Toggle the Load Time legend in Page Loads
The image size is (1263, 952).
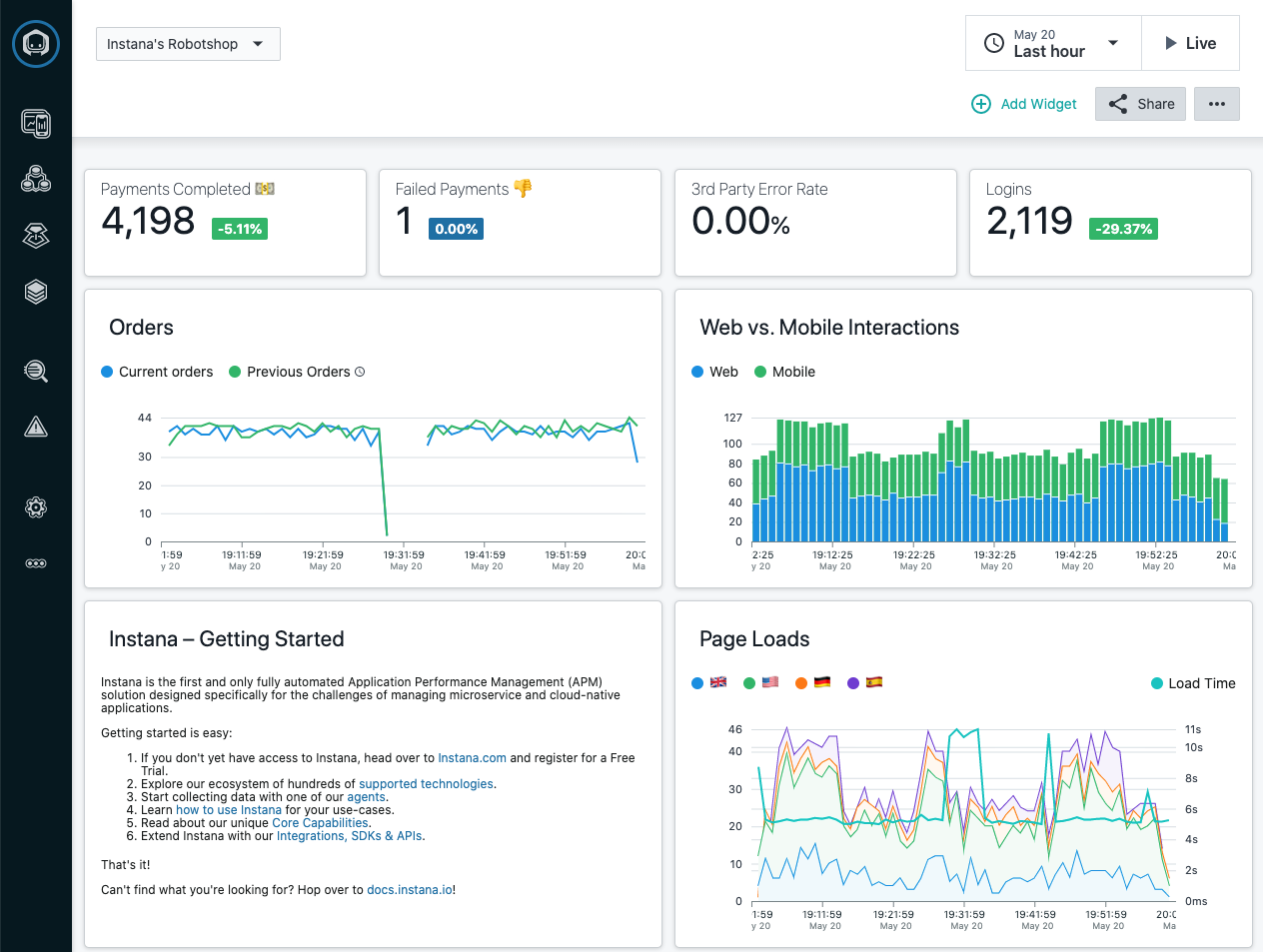(1193, 683)
